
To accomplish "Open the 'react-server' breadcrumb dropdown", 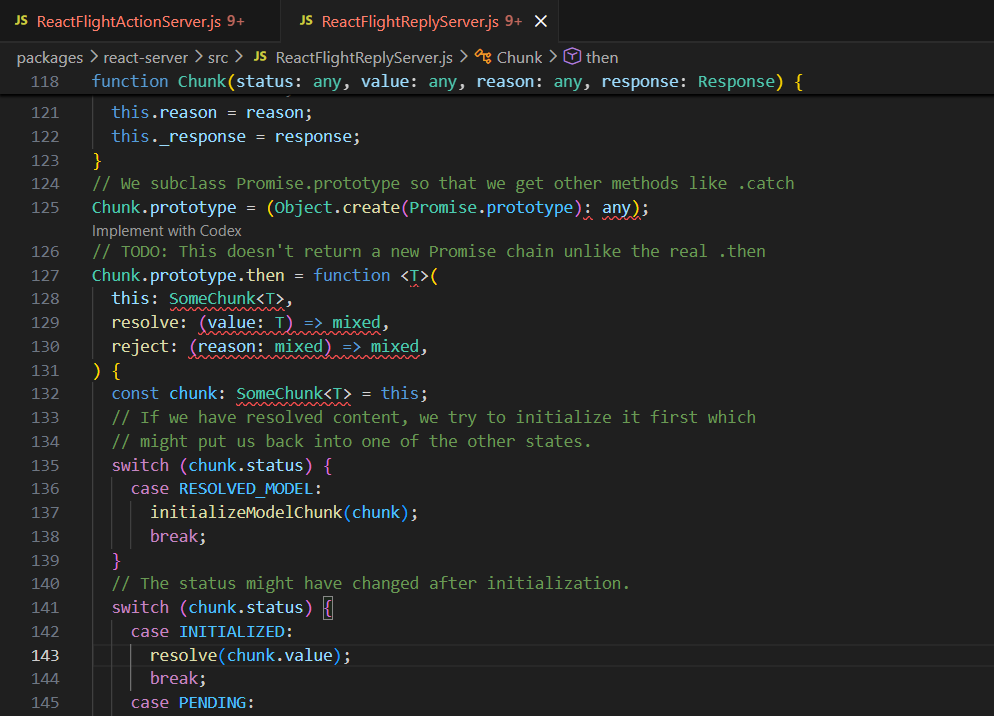I will coord(146,58).
